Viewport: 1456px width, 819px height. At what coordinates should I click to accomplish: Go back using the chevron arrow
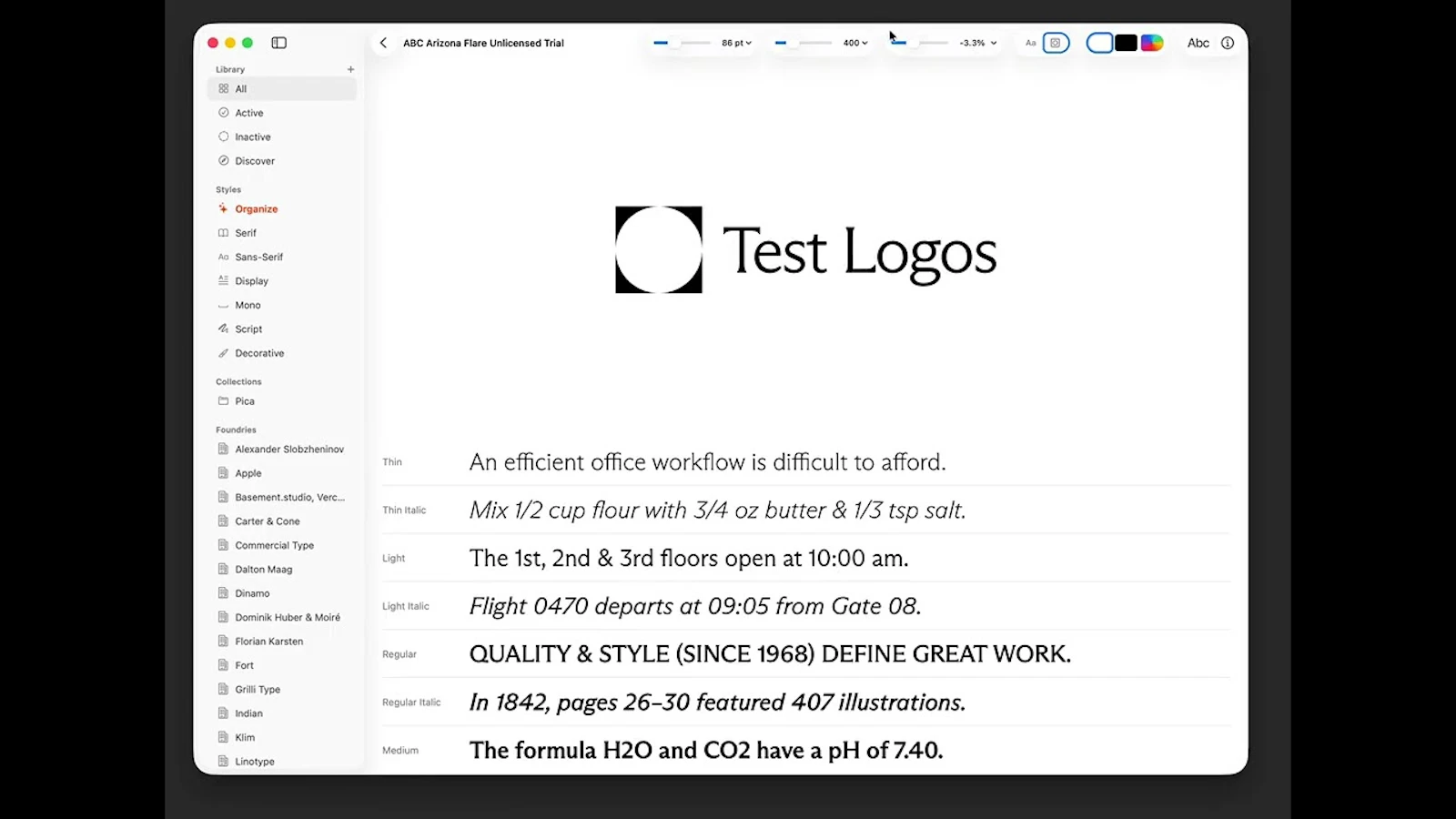coord(383,43)
